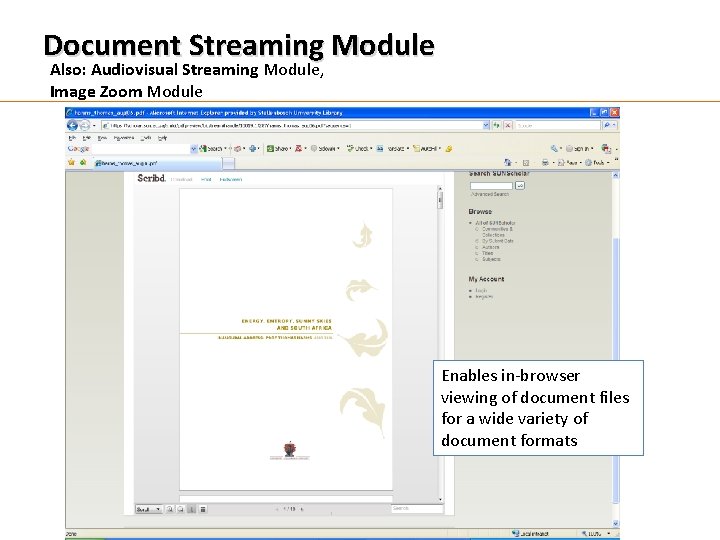Screen dimensions: 720x540
Task: Open the zoom level dropdown in status bar
Action: pos(609,534)
